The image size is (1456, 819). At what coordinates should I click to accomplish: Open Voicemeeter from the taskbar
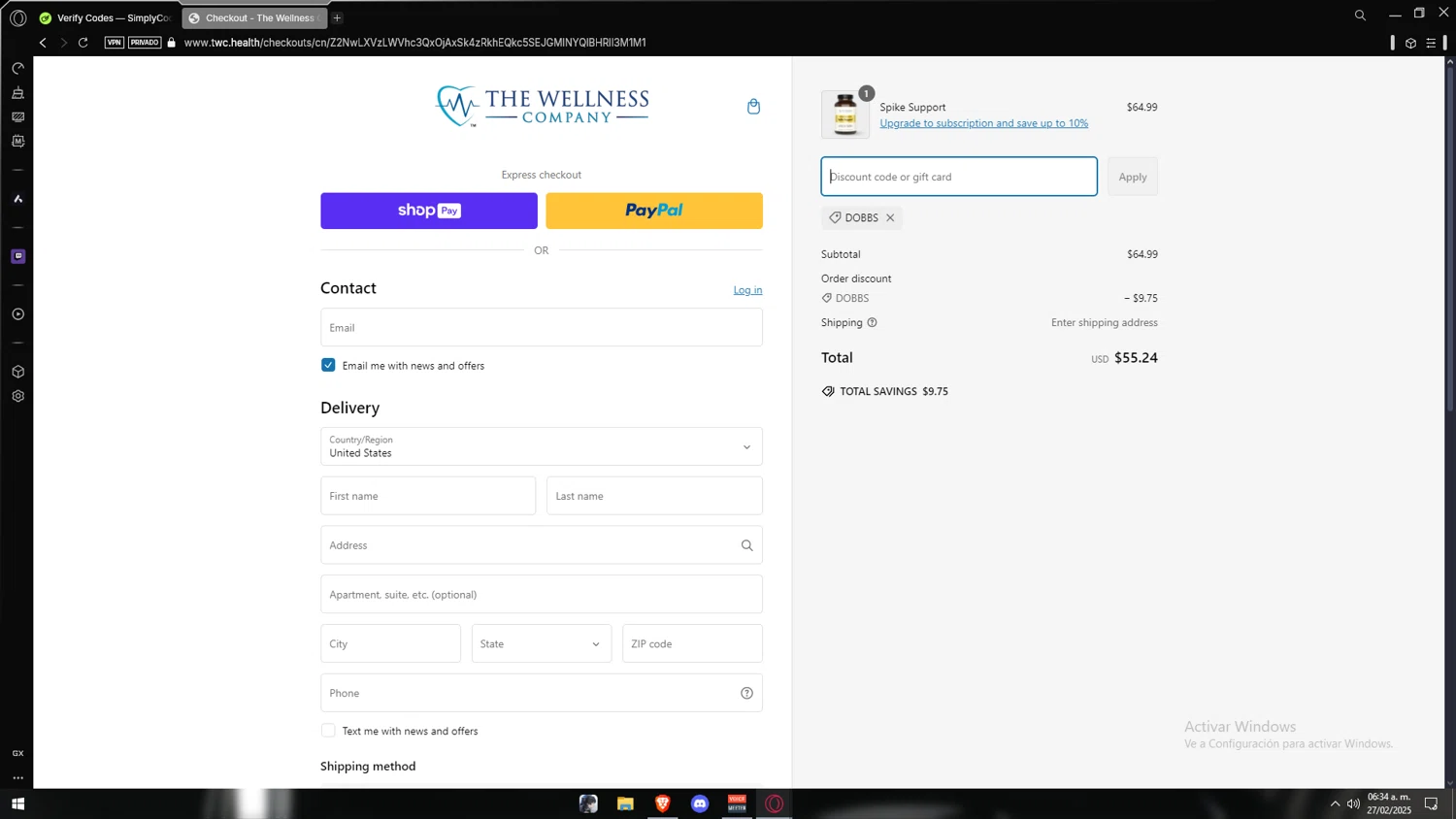coord(737,803)
